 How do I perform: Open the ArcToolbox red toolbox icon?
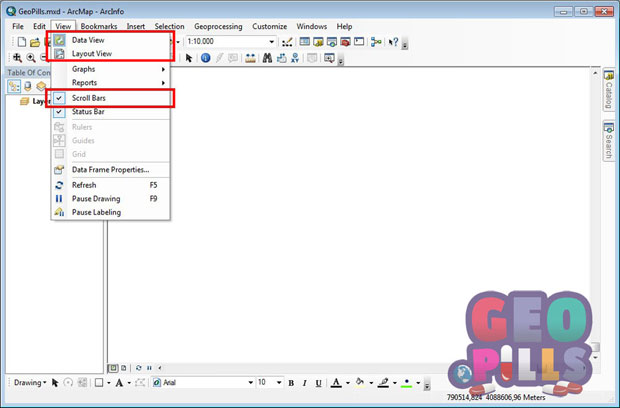click(x=345, y=42)
